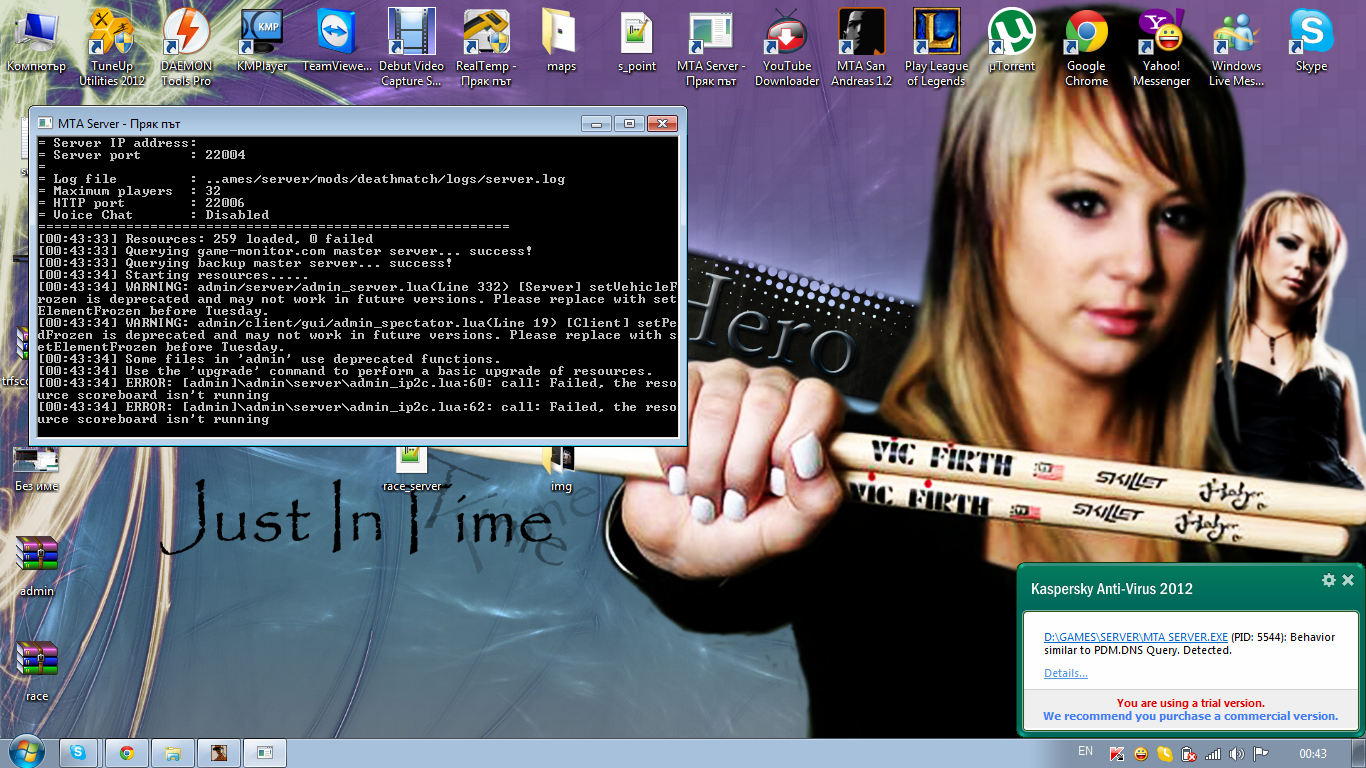Open KMPlayer desktop shortcut

[262, 34]
